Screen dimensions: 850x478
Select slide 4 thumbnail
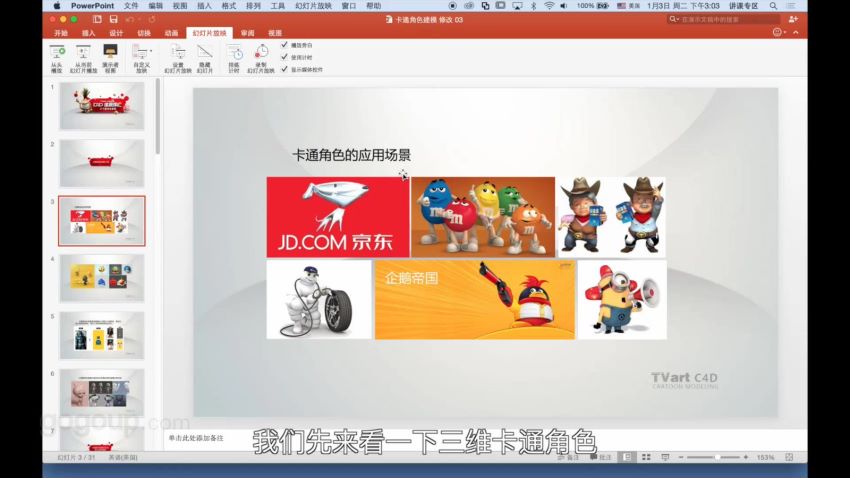(102, 278)
